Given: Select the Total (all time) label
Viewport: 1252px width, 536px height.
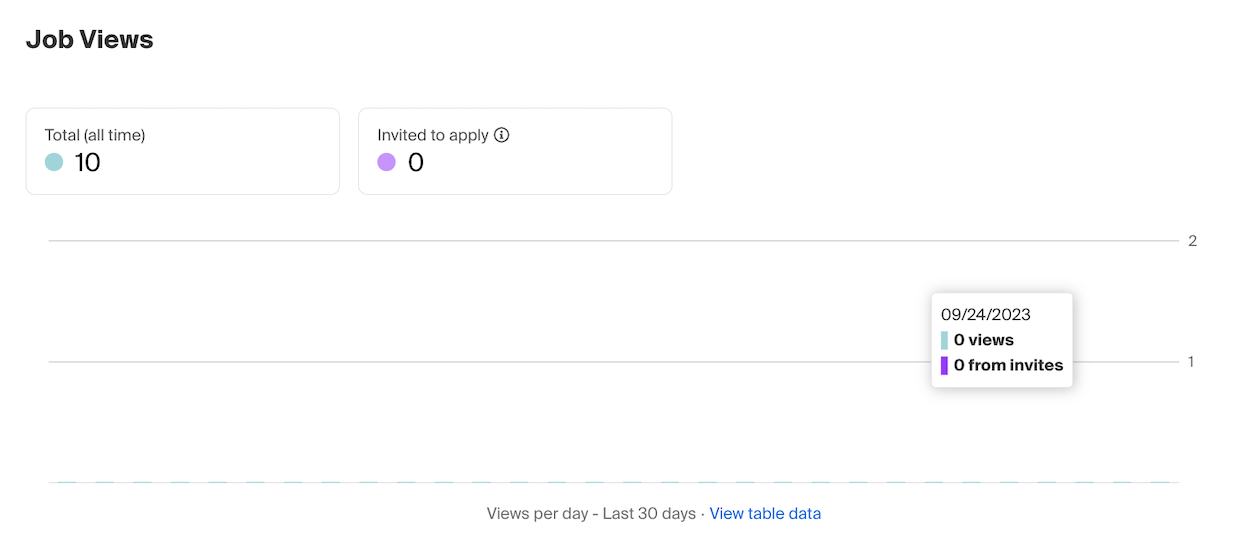Looking at the screenshot, I should [95, 135].
